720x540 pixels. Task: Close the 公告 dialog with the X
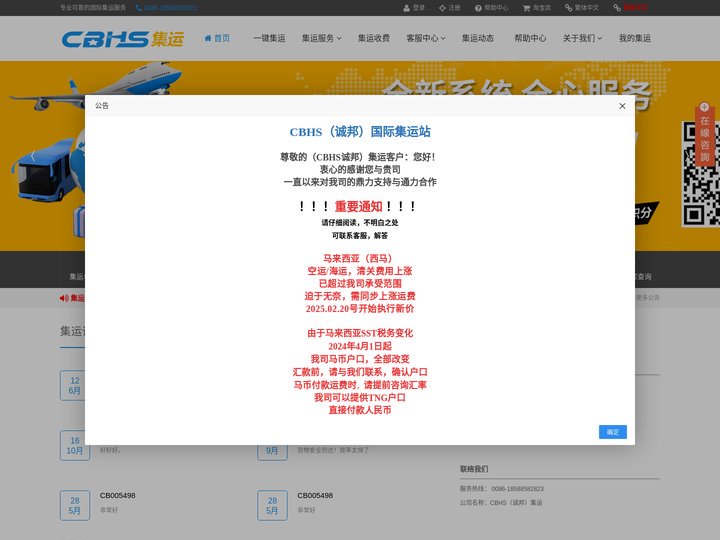[x=622, y=106]
